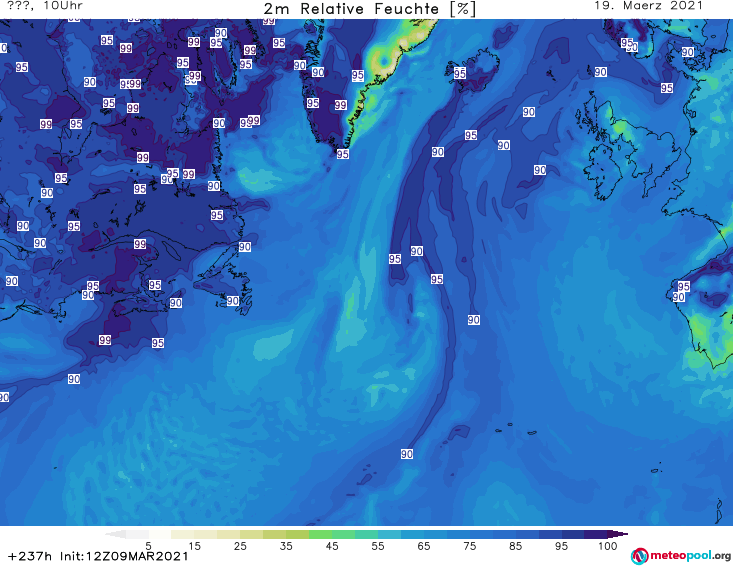Screen dimensions: 733x566
Task: Pick the pale yellow colorbar segment after 15
Action: tap(205, 534)
